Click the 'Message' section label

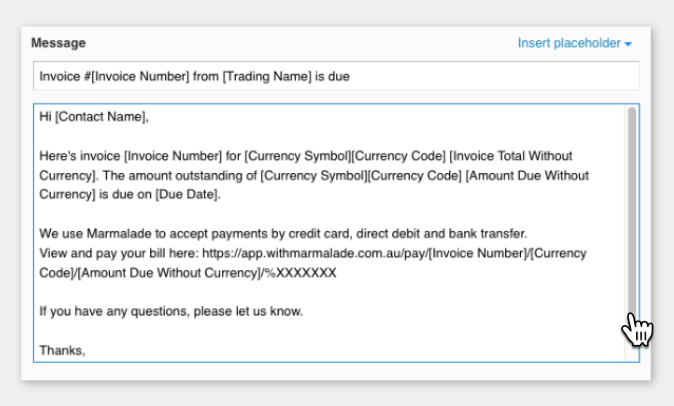pyautogui.click(x=58, y=43)
